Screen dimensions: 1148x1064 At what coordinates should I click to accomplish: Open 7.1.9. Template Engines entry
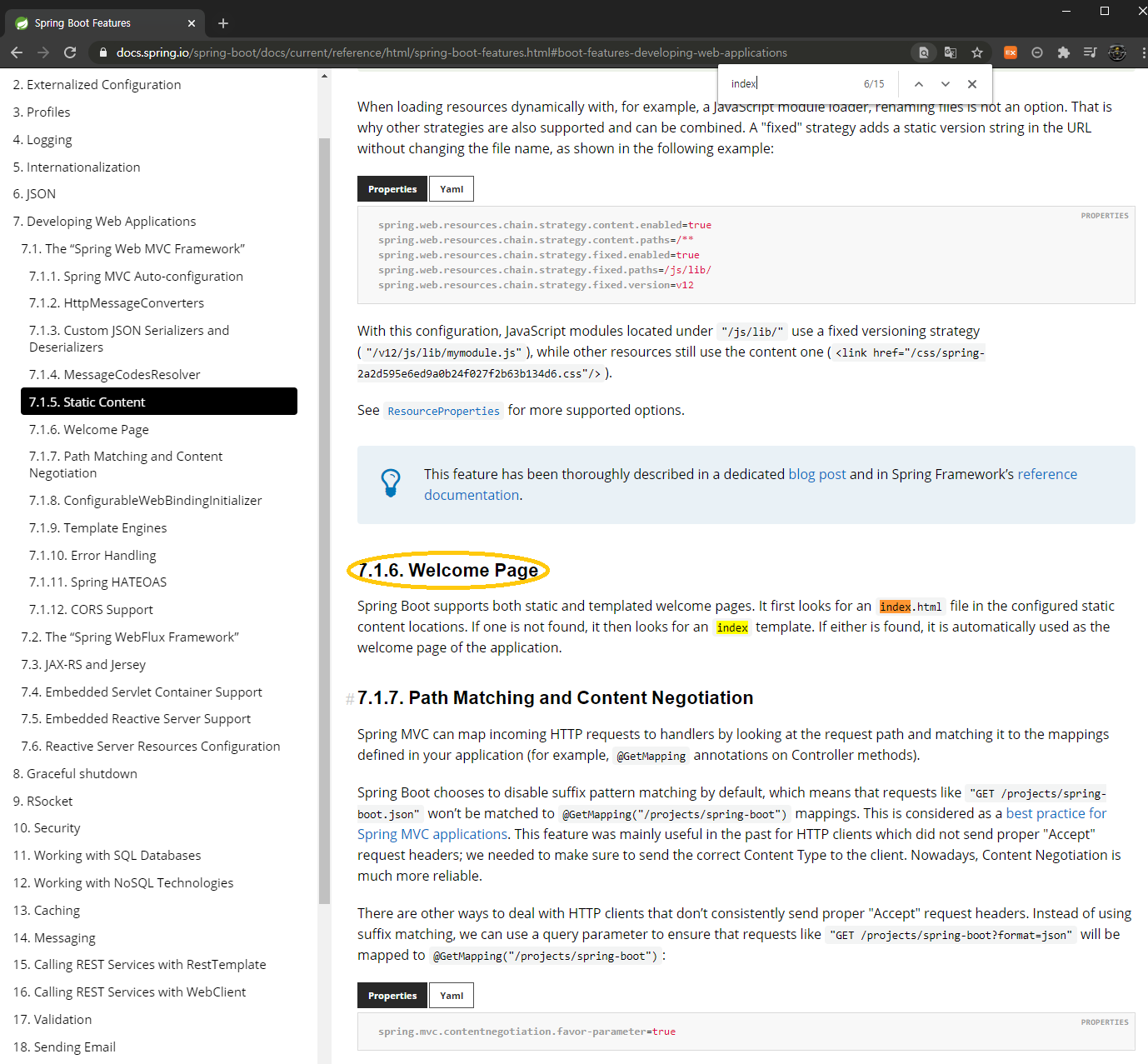pos(97,528)
